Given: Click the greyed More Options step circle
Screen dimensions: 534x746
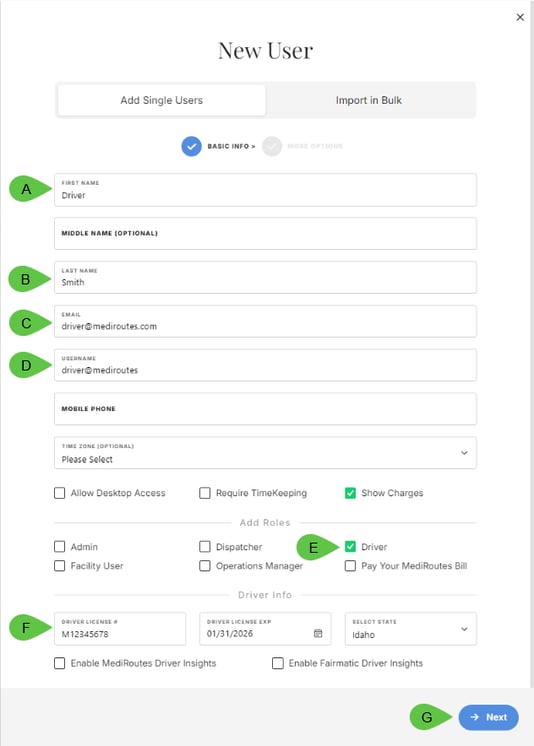Looking at the screenshot, I should pos(272,146).
